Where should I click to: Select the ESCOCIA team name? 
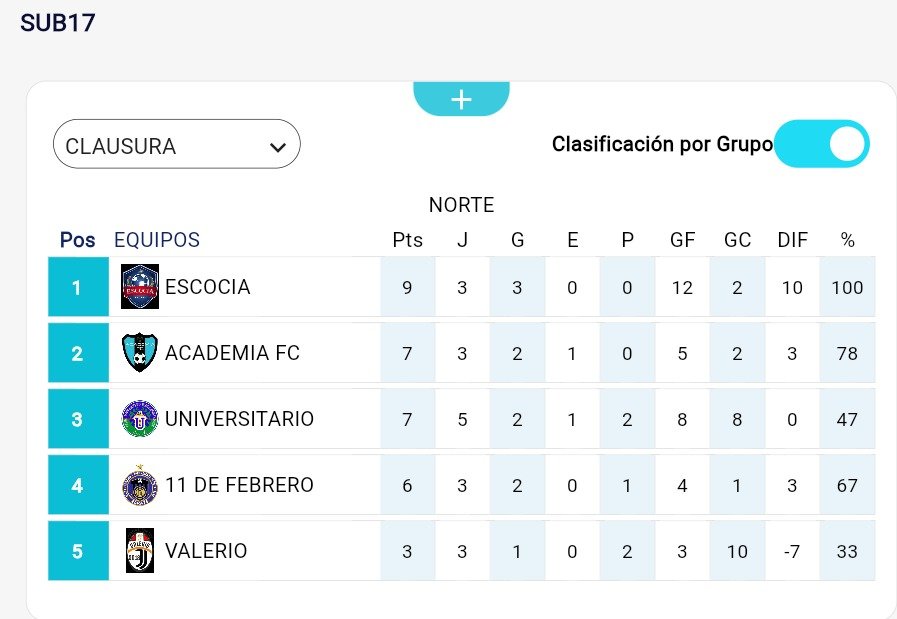point(207,287)
